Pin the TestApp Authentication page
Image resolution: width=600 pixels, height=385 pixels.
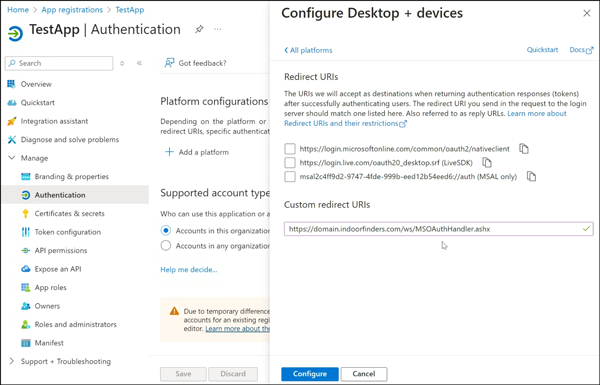[x=199, y=29]
